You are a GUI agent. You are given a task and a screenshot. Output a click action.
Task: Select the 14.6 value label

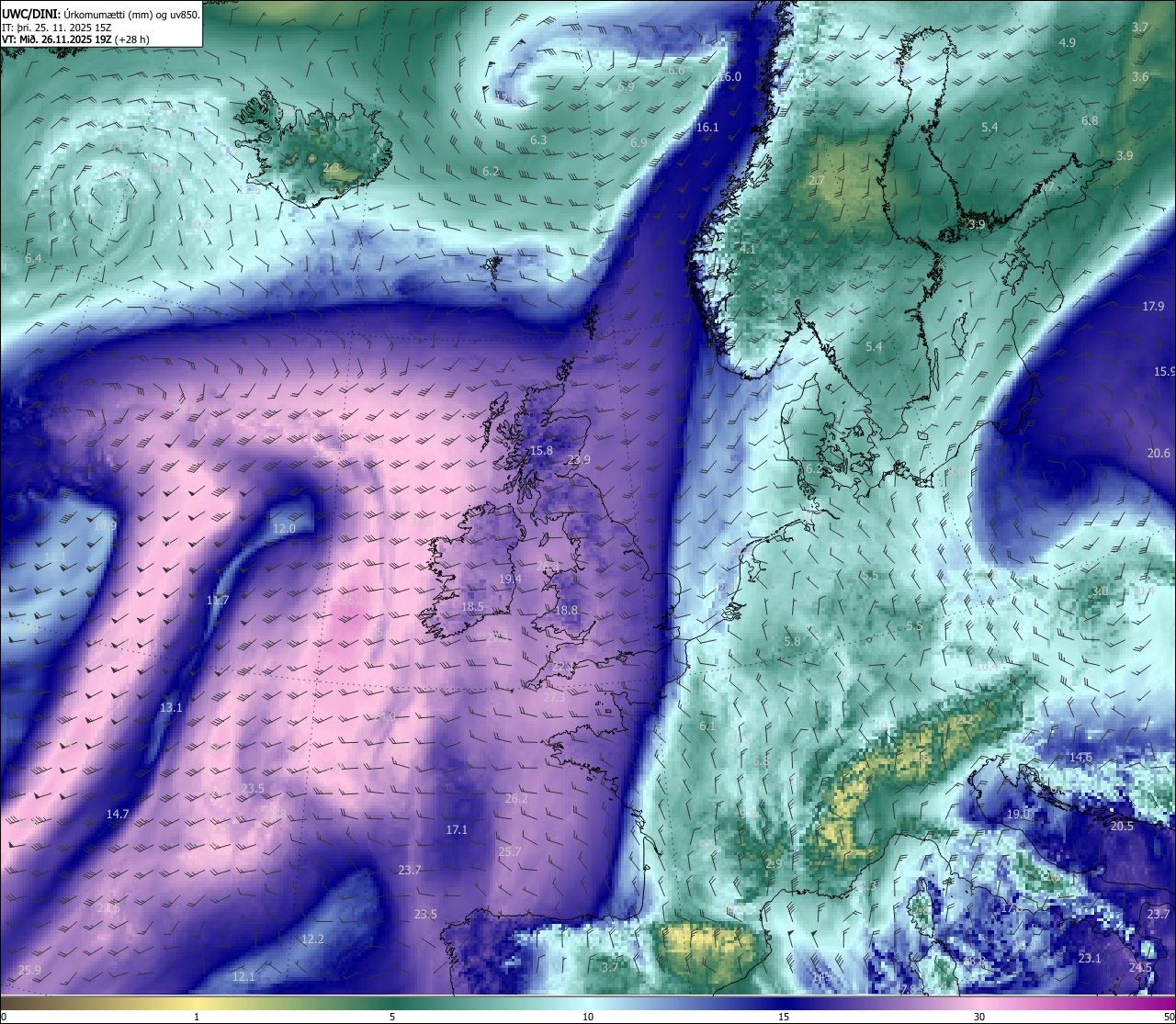[1080, 758]
